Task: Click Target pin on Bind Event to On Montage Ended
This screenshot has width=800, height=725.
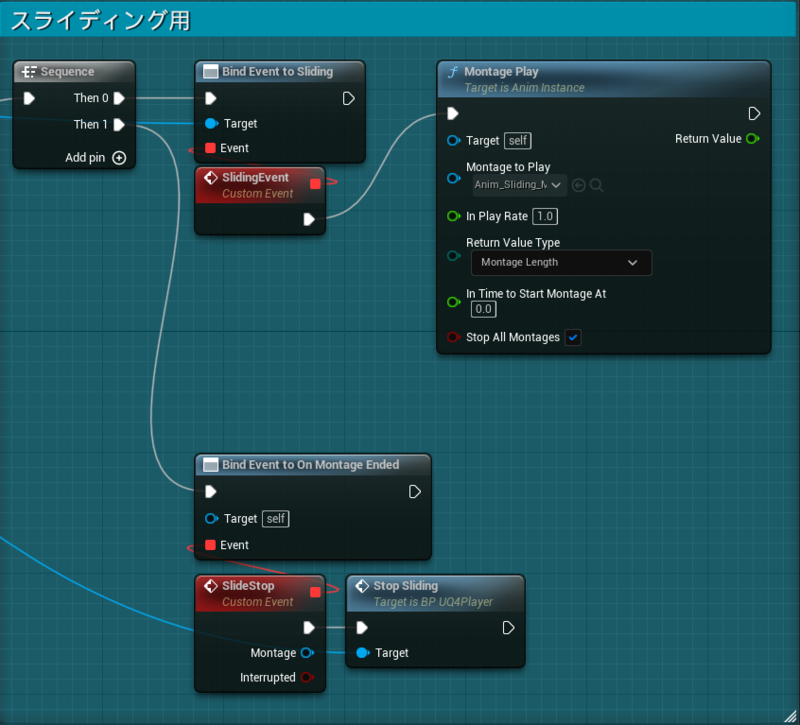Action: click(211, 519)
